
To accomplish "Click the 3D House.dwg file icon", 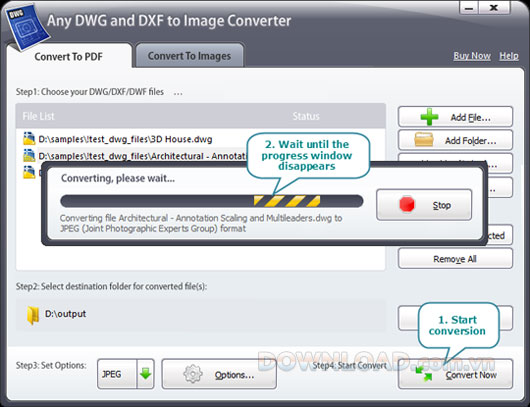I will [29, 139].
